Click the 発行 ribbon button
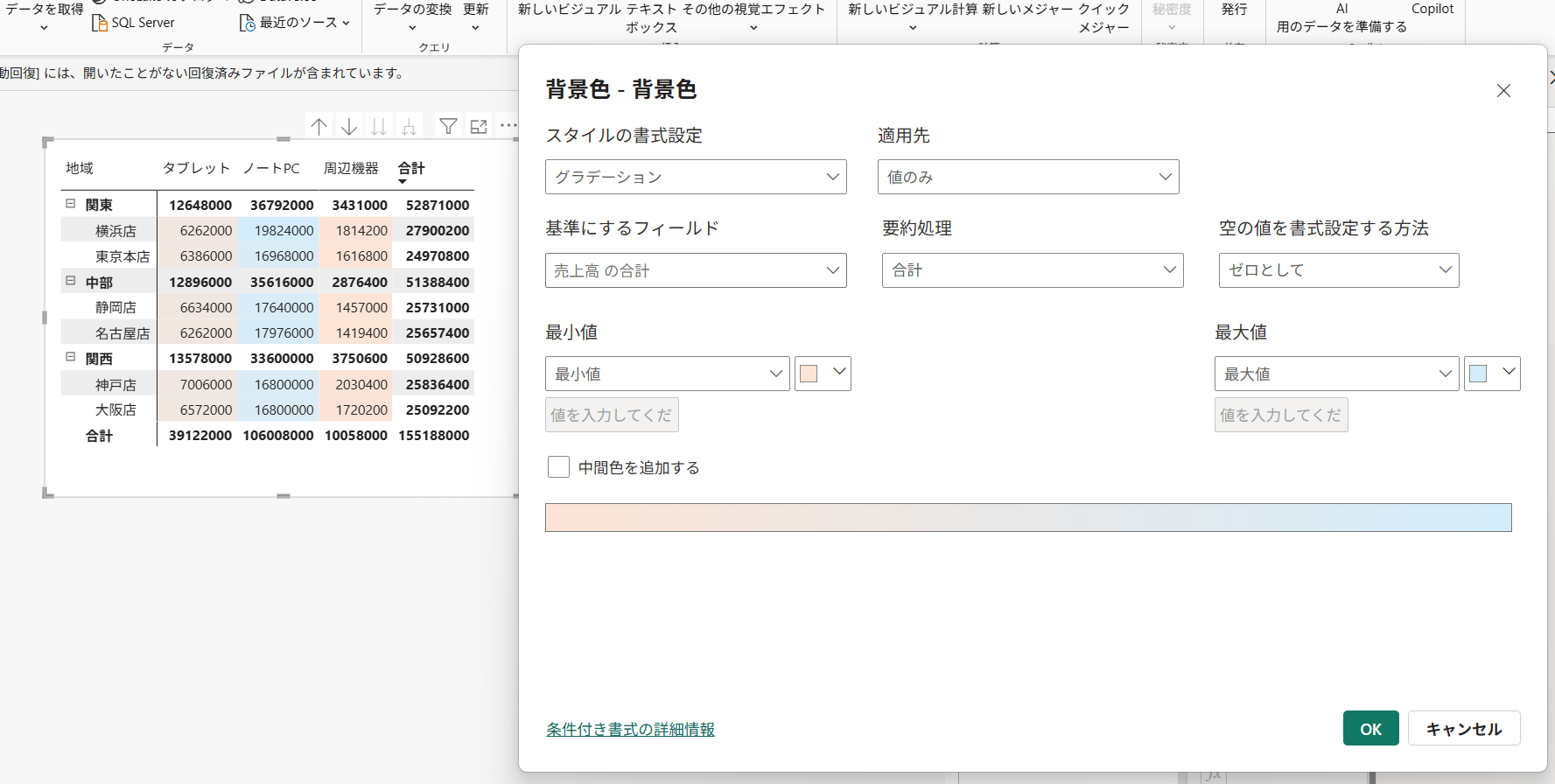Screen dimensions: 1555x784 point(1234,10)
